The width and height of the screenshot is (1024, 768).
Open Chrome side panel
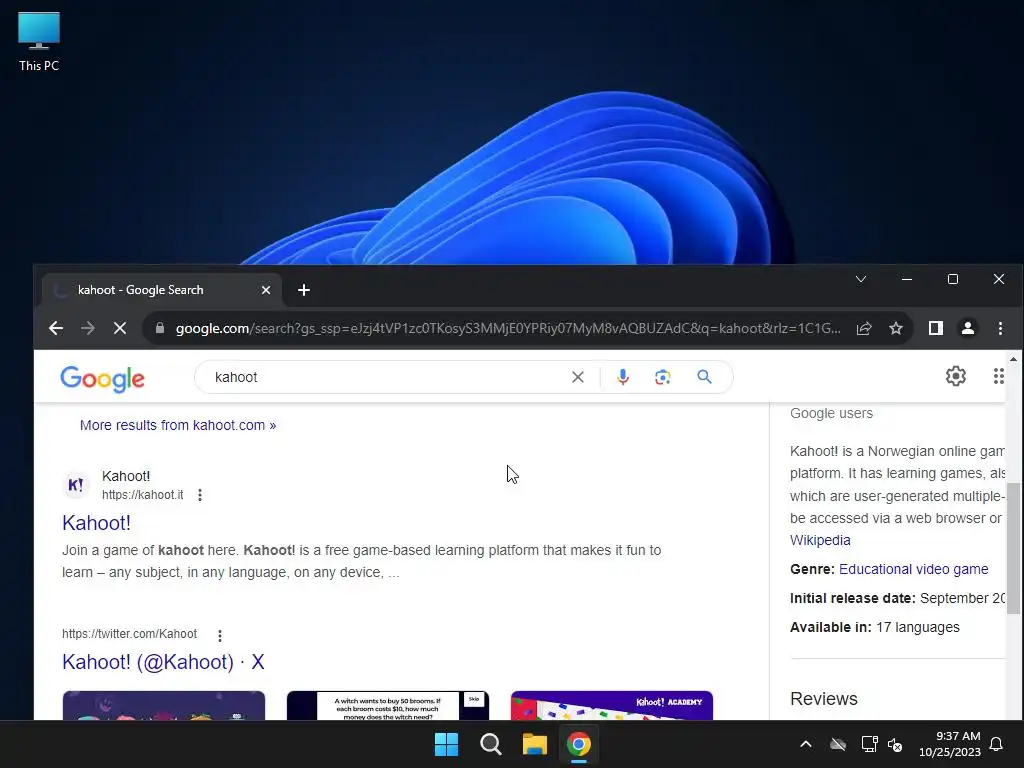point(936,328)
